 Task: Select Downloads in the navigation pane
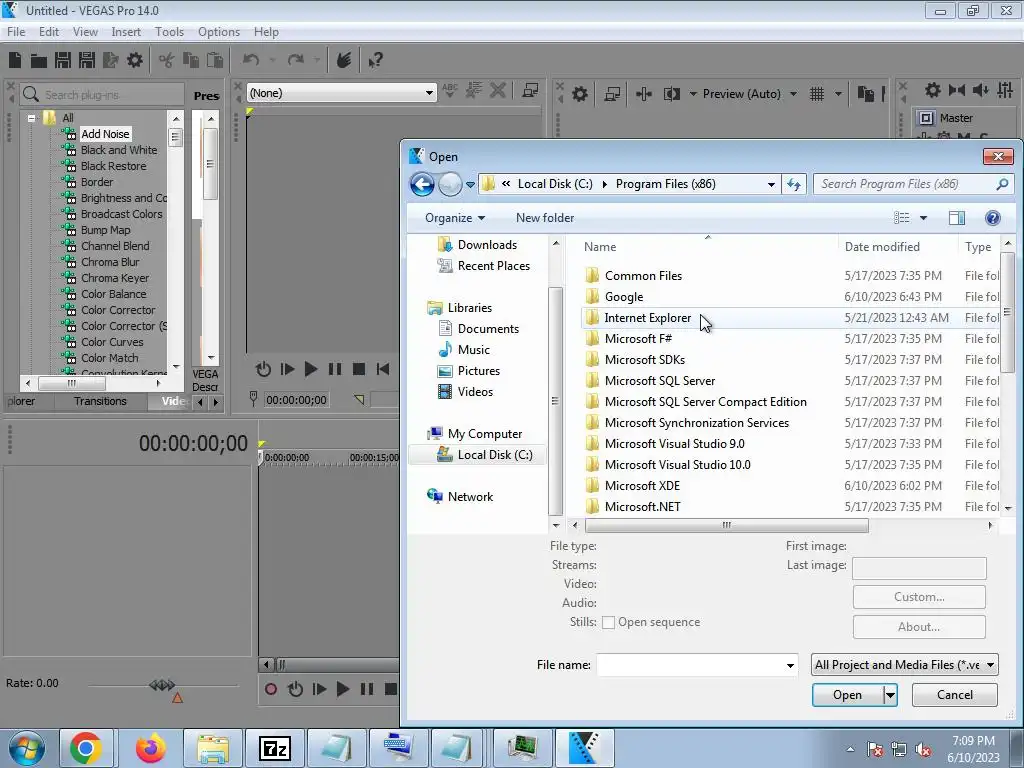[487, 245]
